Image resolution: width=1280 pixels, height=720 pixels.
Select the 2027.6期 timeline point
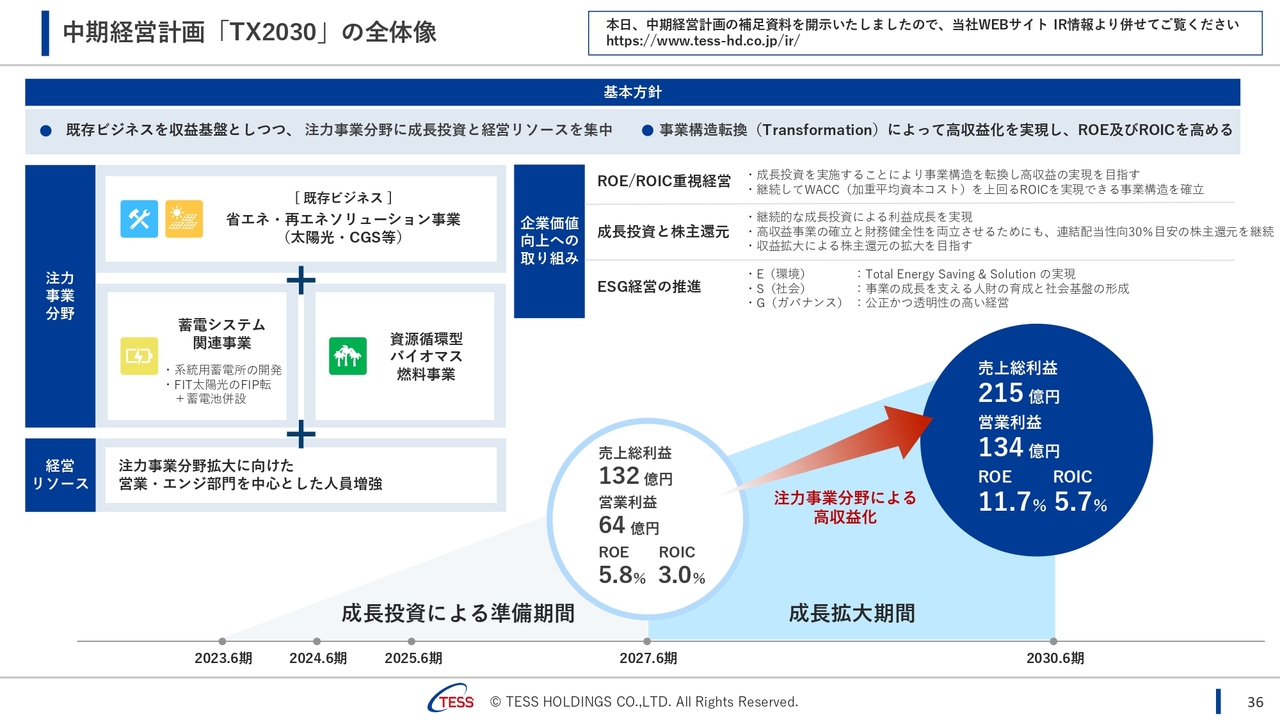[x=648, y=641]
